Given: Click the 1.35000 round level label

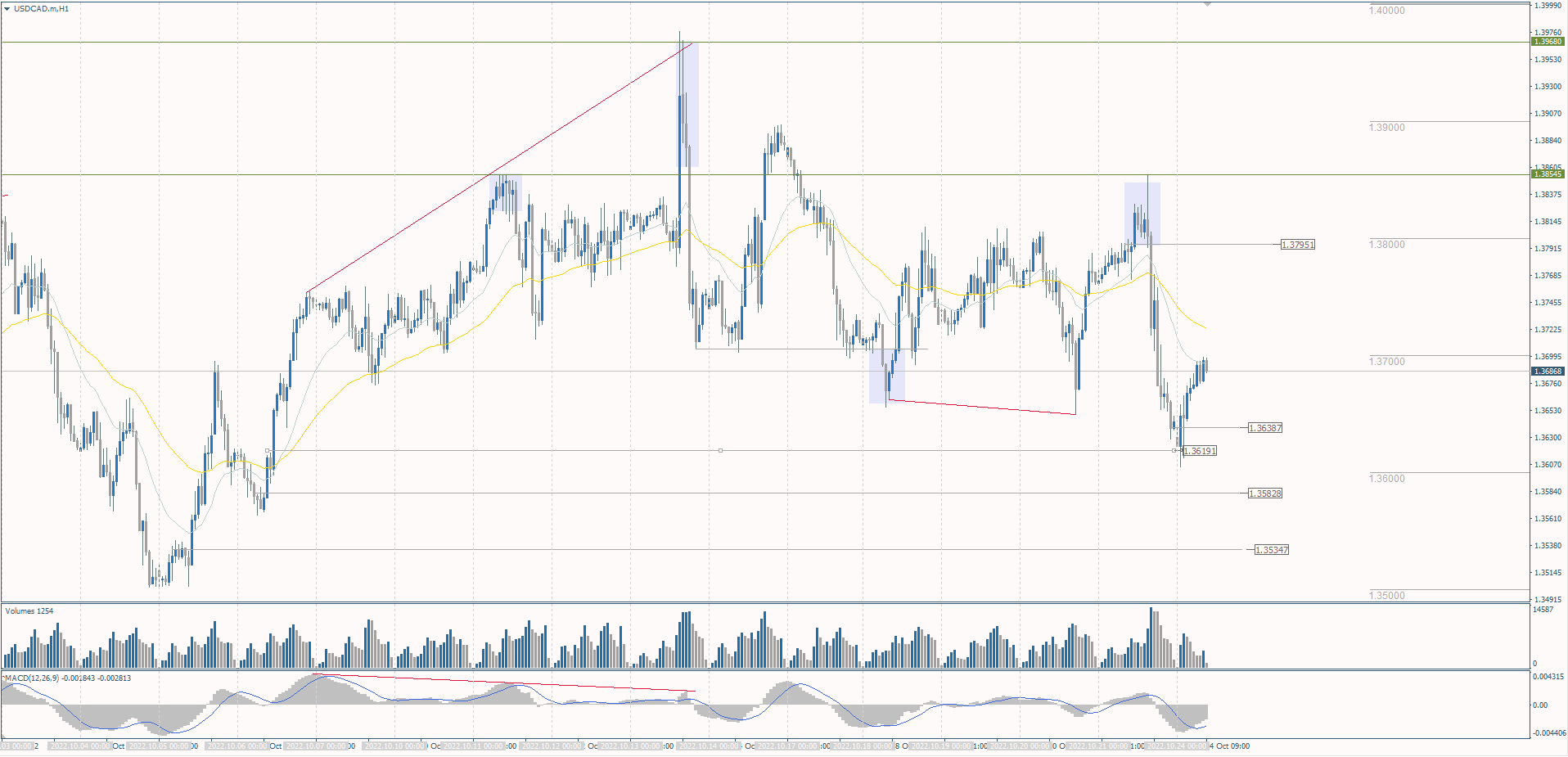Looking at the screenshot, I should pyautogui.click(x=1387, y=596).
